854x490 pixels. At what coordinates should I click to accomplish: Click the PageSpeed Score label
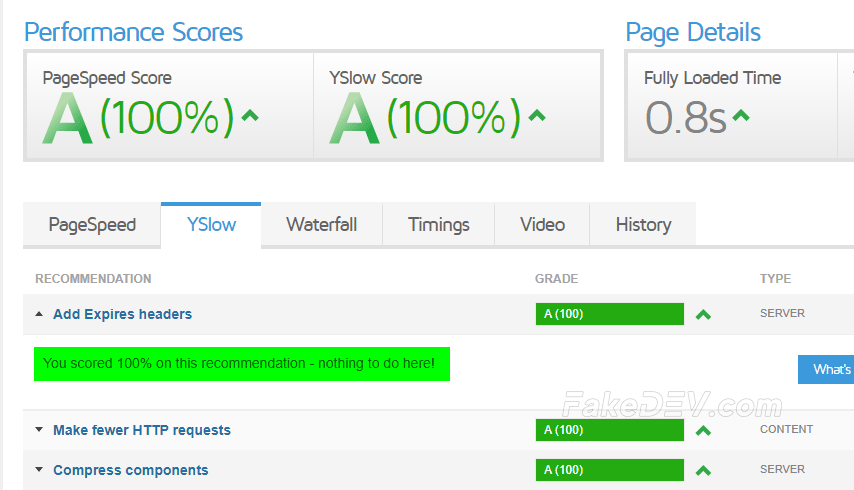pyautogui.click(x=107, y=78)
